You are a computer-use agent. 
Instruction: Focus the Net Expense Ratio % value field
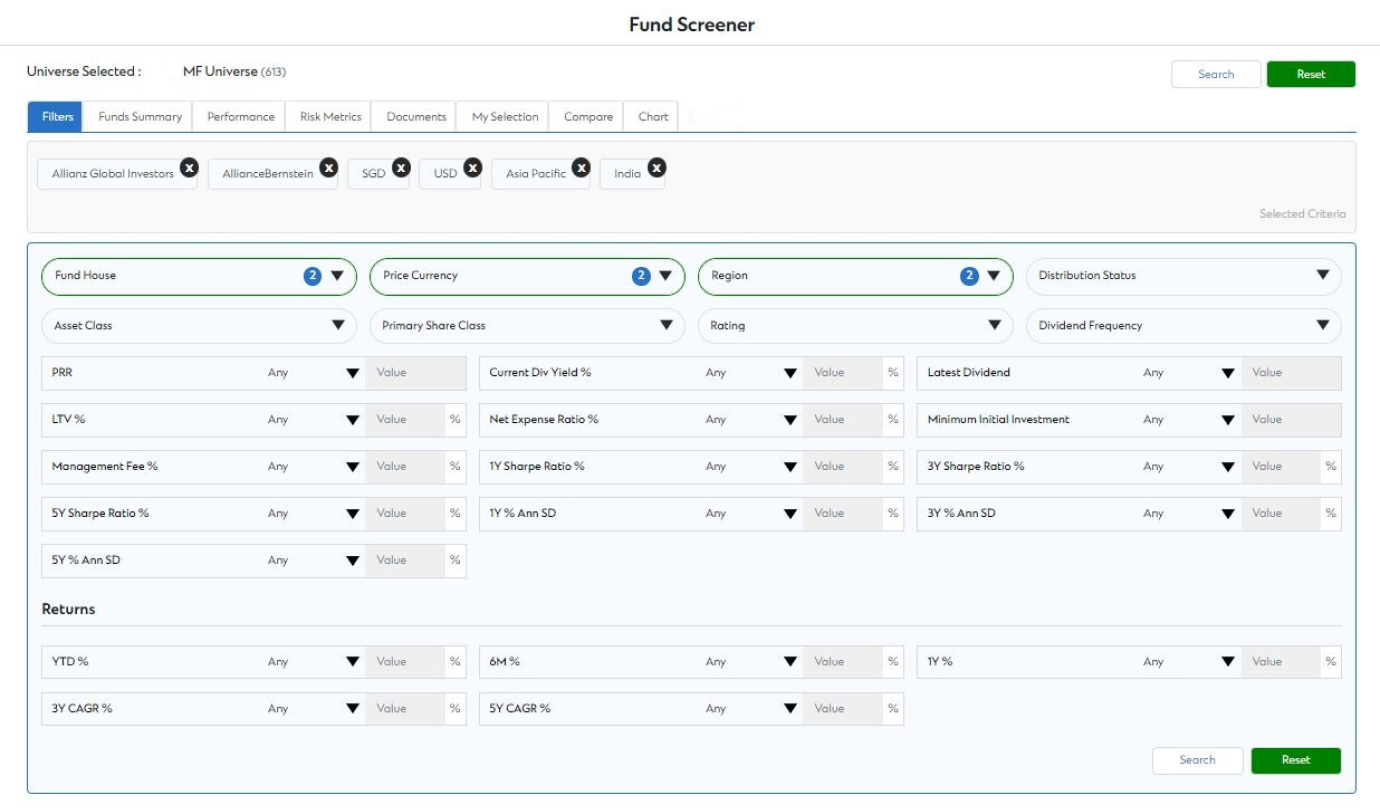coord(843,420)
